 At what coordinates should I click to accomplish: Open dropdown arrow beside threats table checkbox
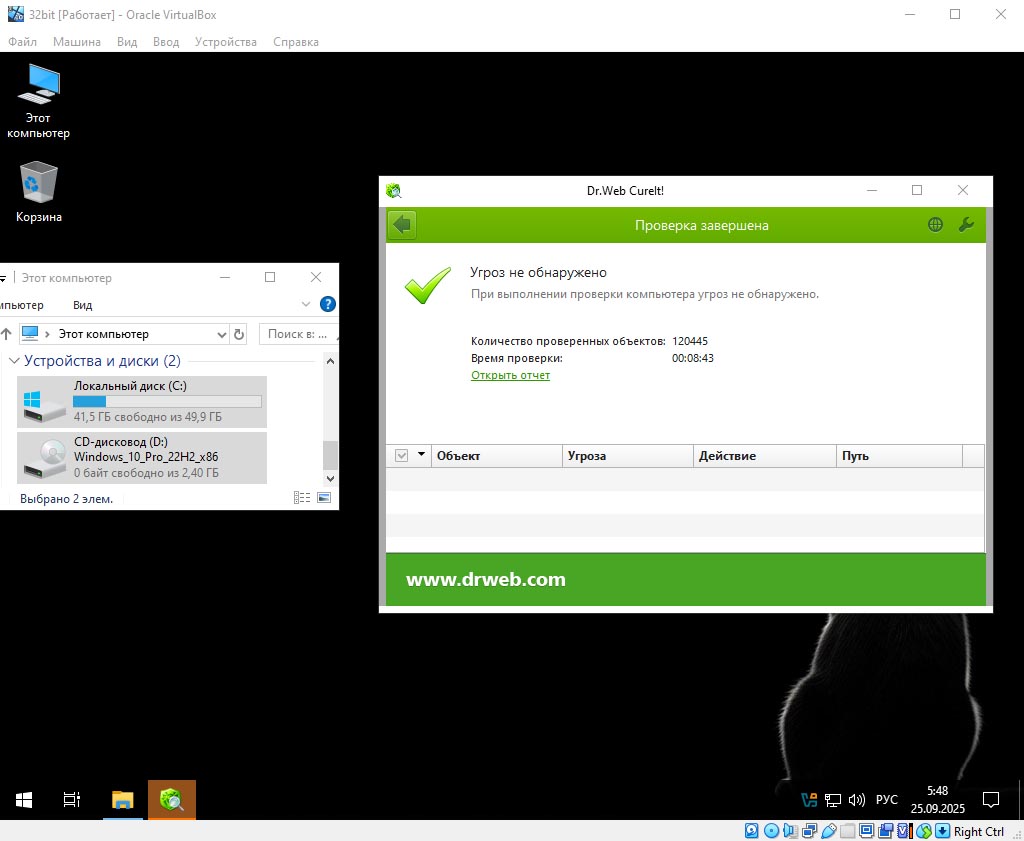click(x=421, y=455)
